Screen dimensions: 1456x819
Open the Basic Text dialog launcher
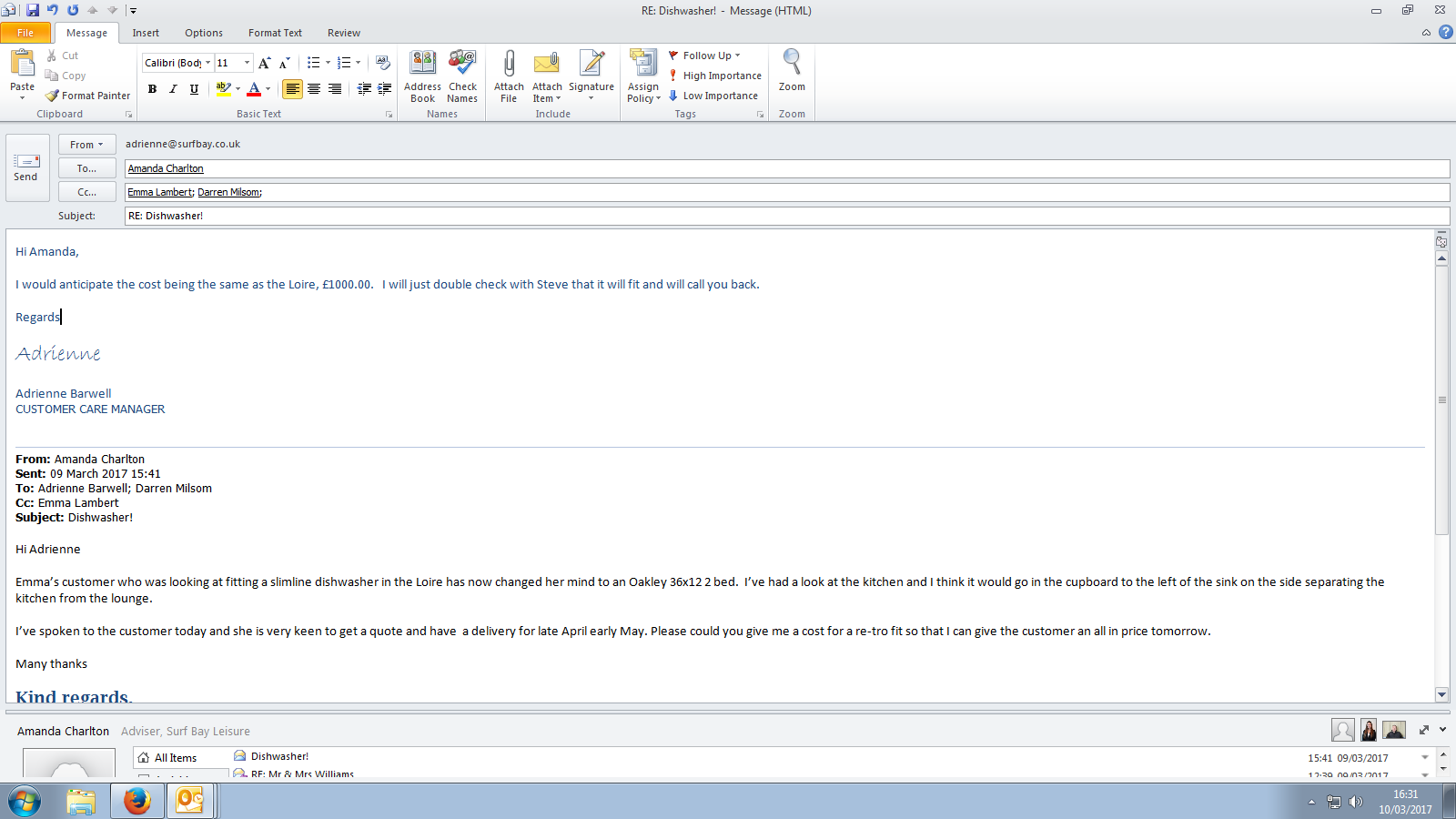pos(389,115)
